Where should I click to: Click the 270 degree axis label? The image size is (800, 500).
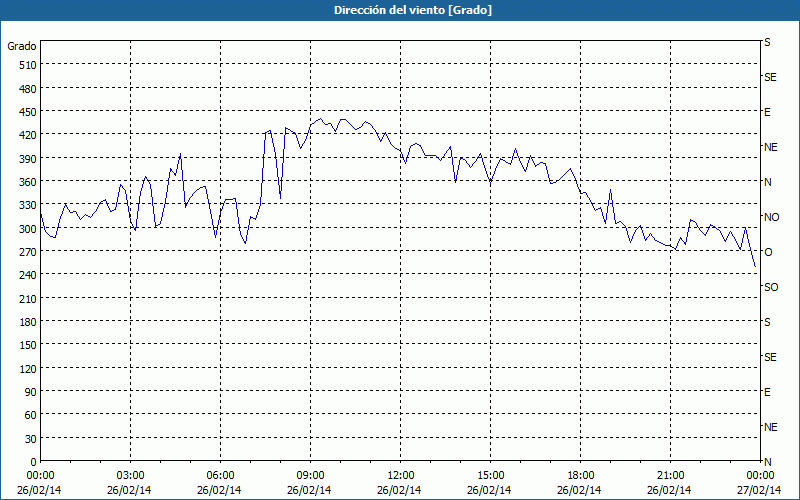(28, 252)
